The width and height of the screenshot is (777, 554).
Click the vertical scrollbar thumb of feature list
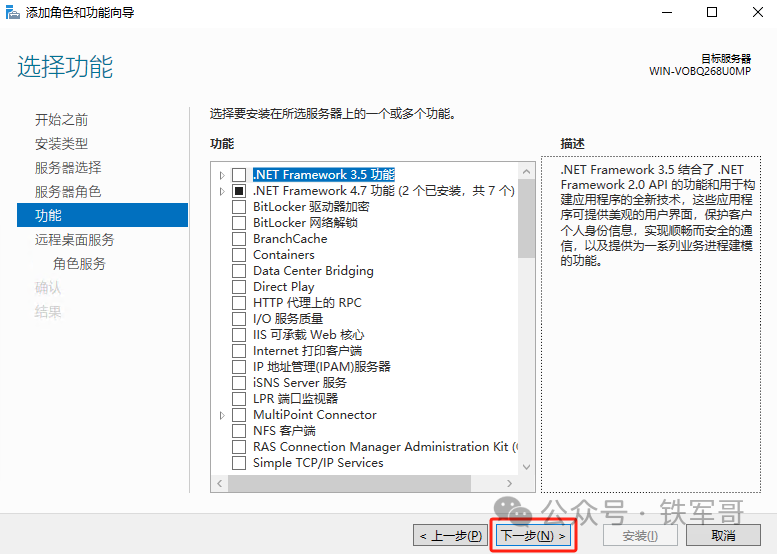click(526, 218)
